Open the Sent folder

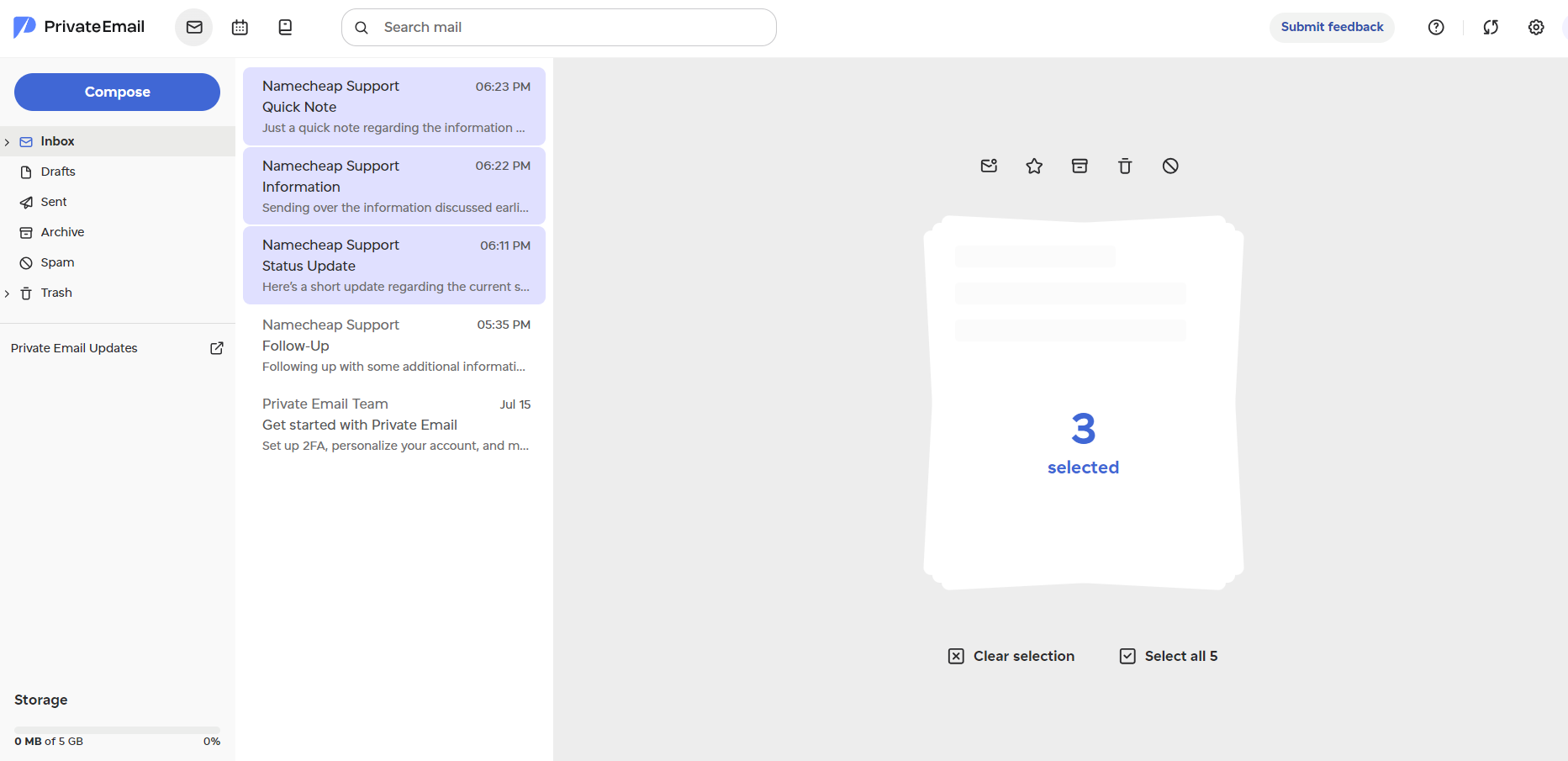click(x=118, y=202)
